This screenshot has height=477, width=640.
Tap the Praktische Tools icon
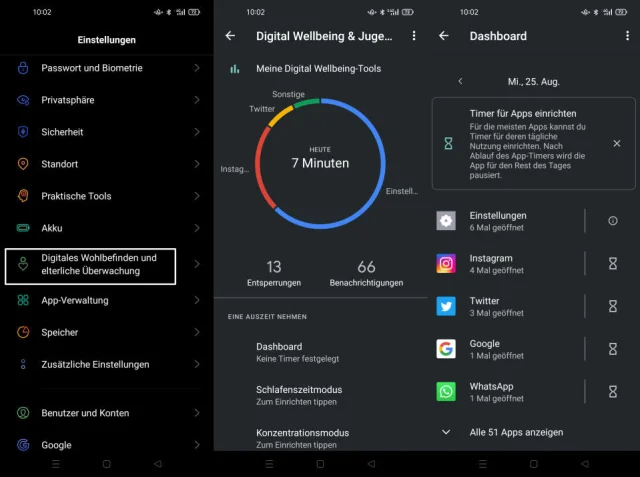pyautogui.click(x=23, y=196)
